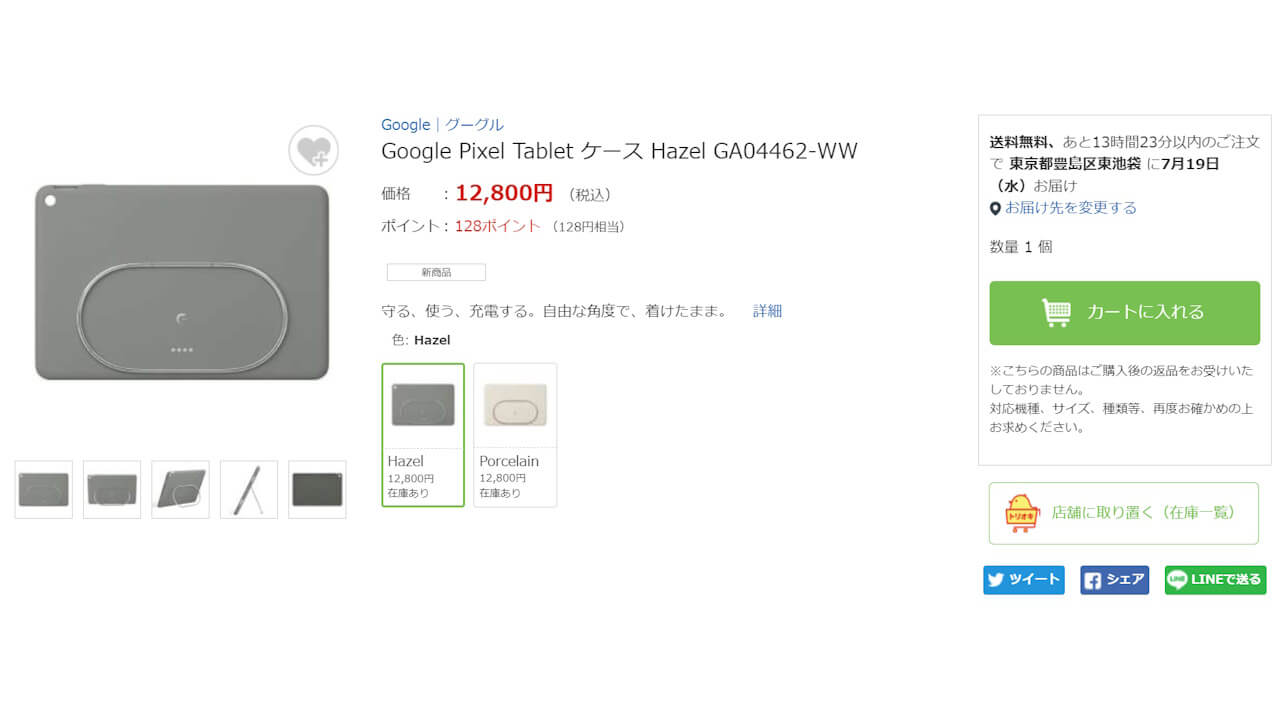This screenshot has width=1280, height=720.
Task: Click the LINE app icon on the send button
Action: tap(1178, 579)
